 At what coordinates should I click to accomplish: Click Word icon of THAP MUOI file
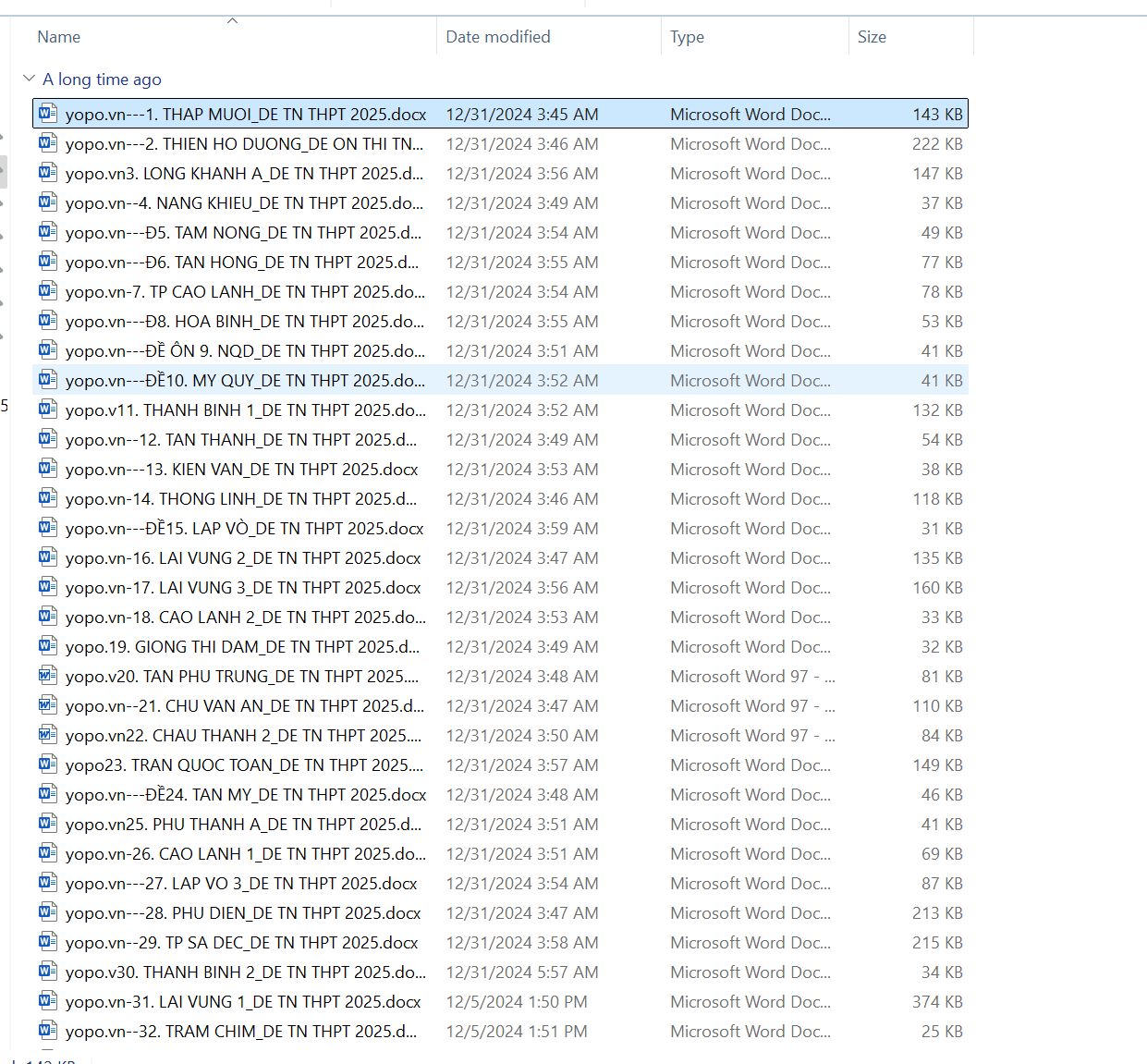[48, 114]
